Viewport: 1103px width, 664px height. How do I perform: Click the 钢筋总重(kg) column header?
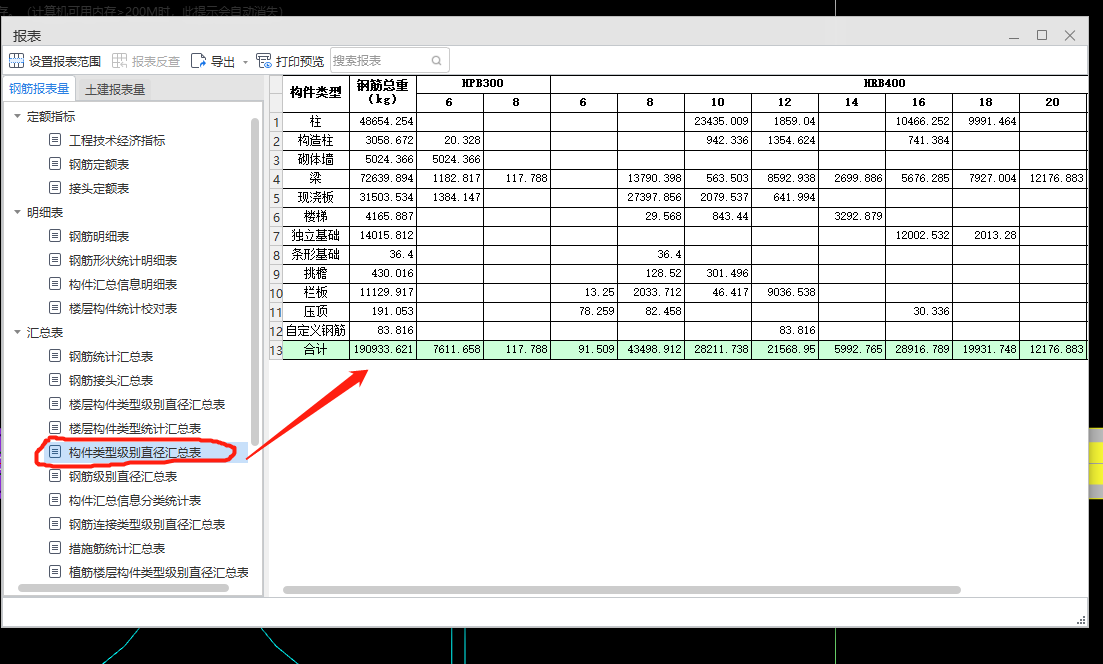pyautogui.click(x=383, y=93)
